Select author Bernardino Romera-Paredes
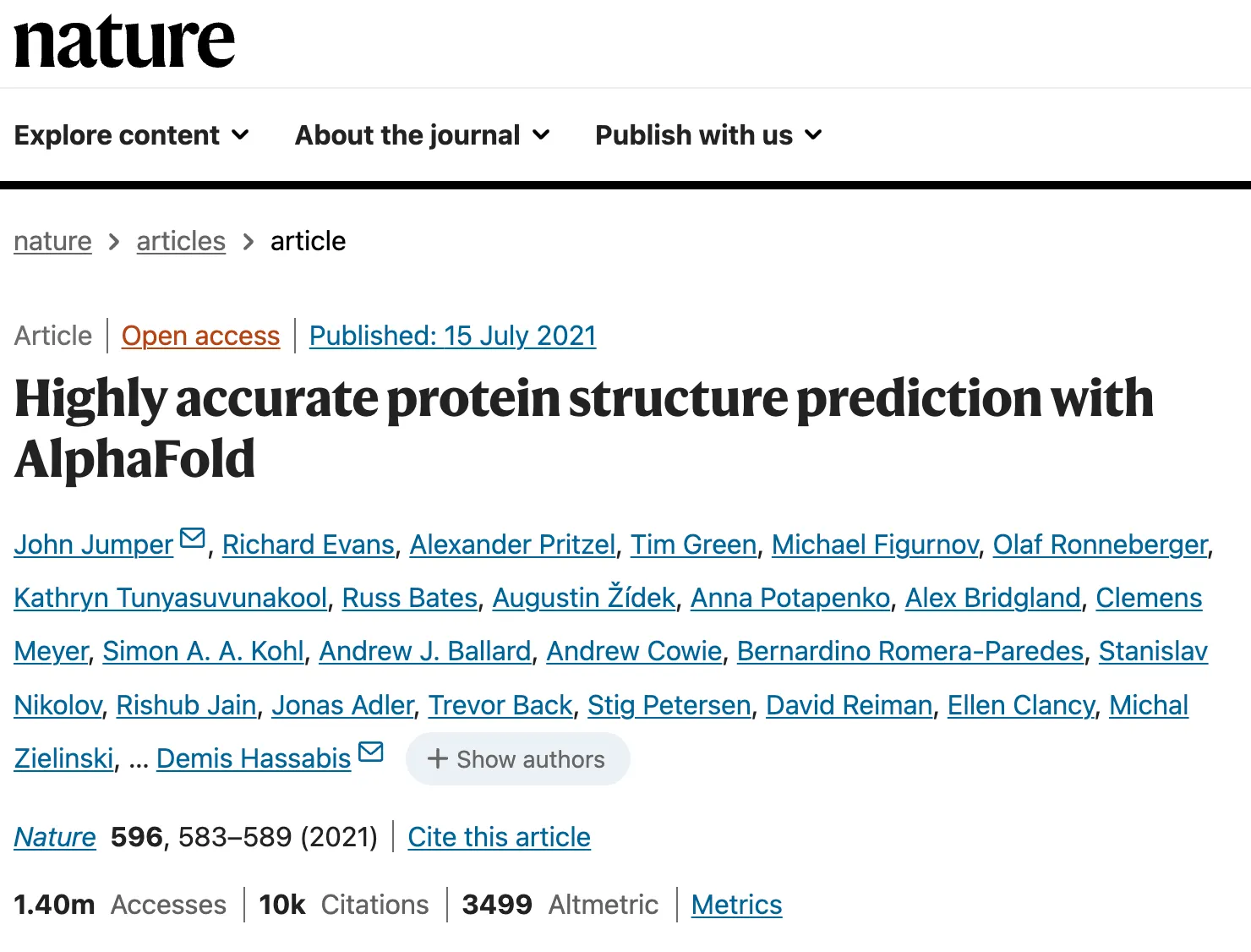The height and width of the screenshot is (952, 1251). 910,651
